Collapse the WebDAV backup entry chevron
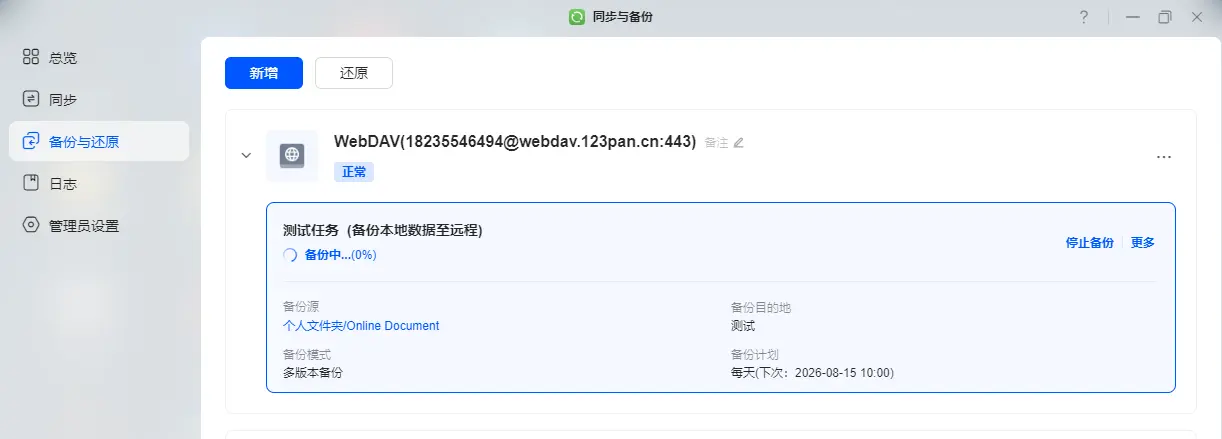 click(x=246, y=156)
